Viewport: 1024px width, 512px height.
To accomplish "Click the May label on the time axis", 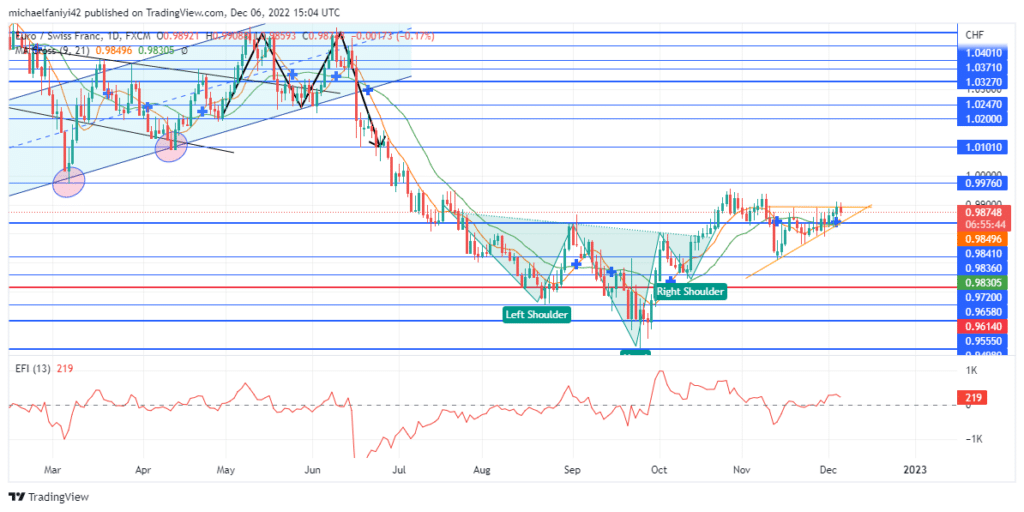I will point(225,469).
